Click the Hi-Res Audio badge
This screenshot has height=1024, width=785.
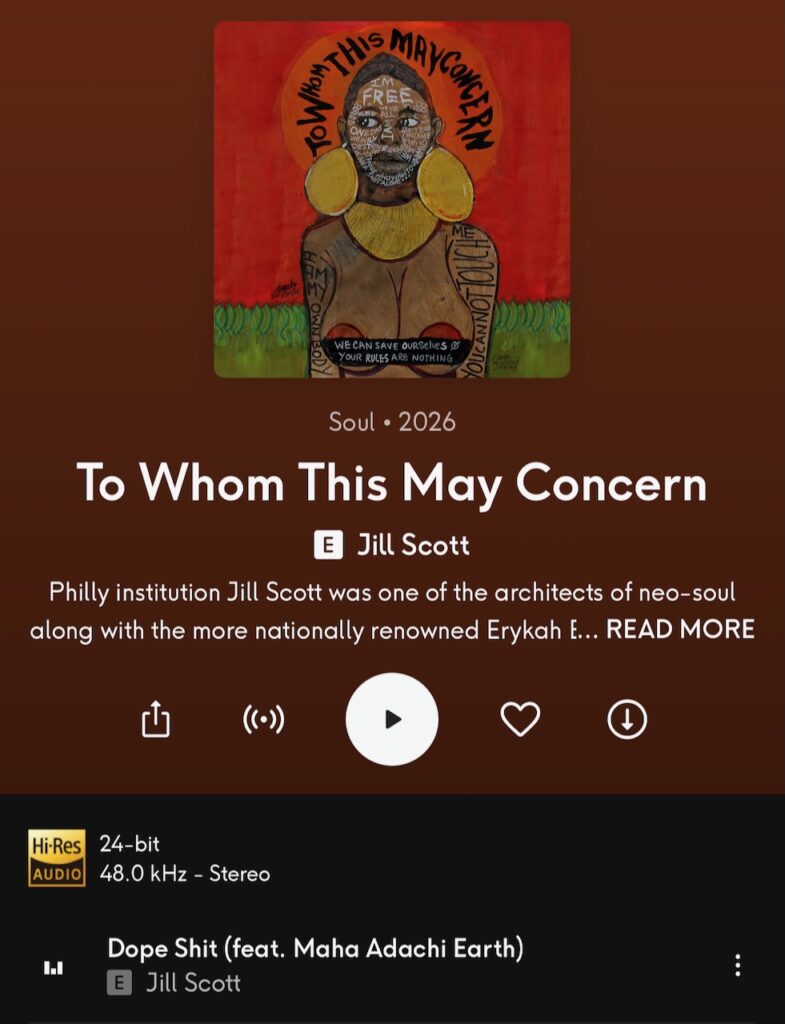(57, 858)
